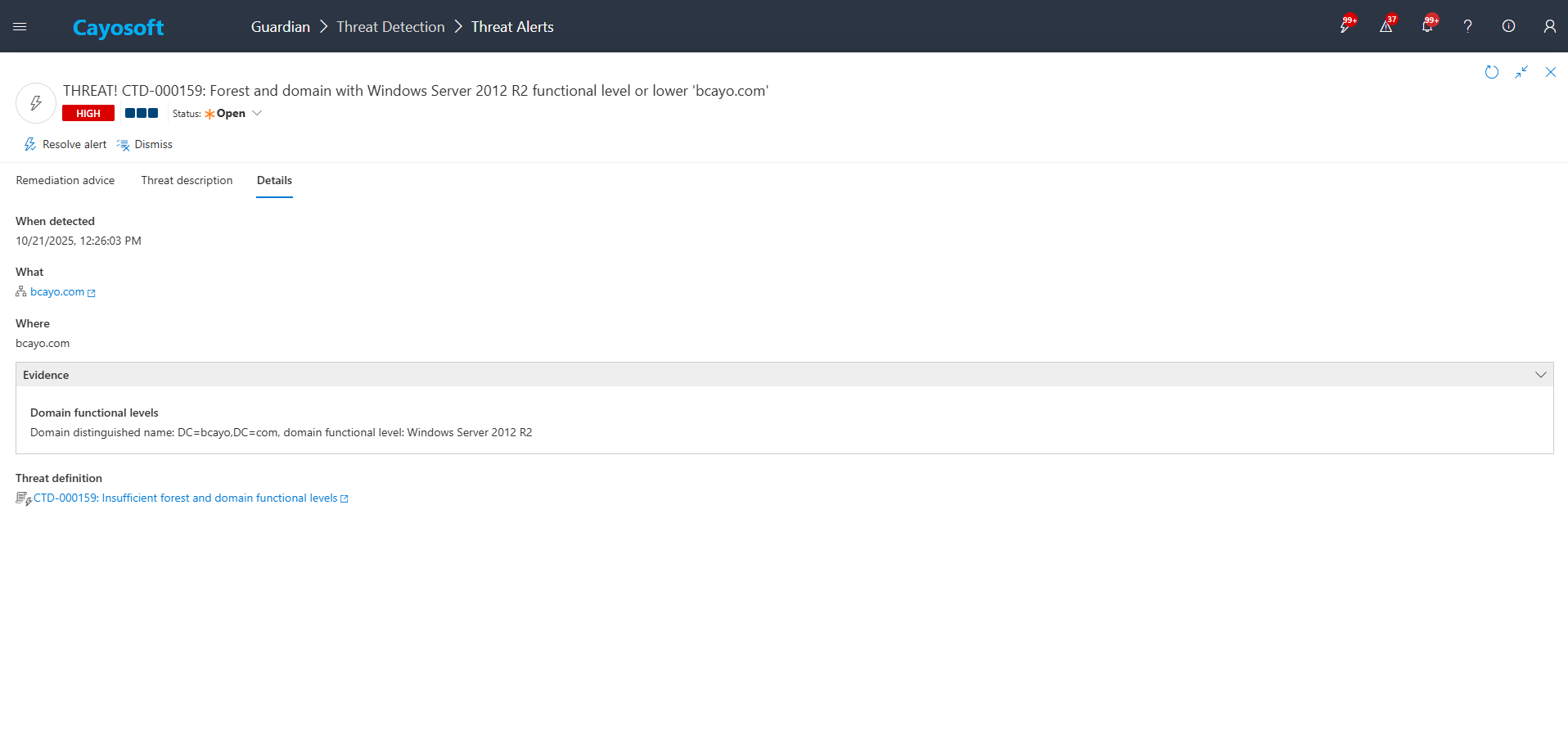1568x744 pixels.
Task: Open warning triangle notifications showing 37
Action: click(x=1386, y=26)
